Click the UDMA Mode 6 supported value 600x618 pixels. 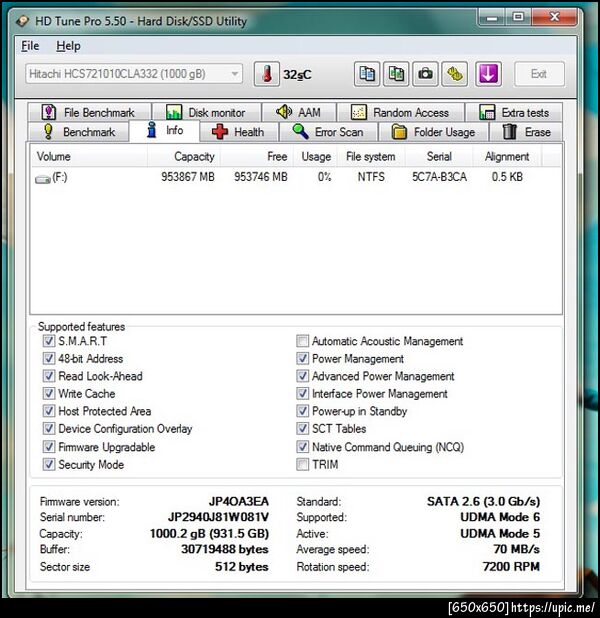click(500, 517)
